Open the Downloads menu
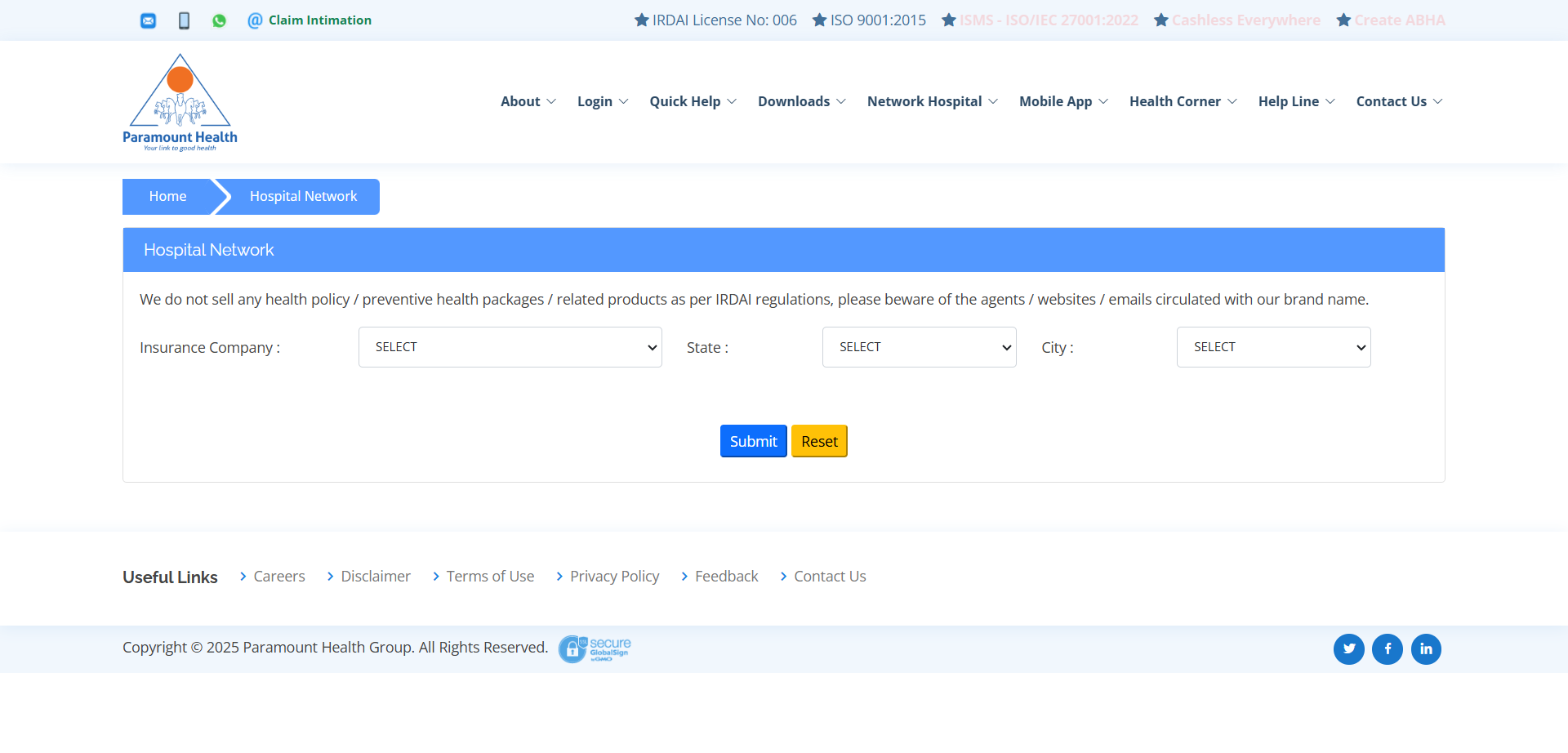This screenshot has height=753, width=1568. point(802,101)
